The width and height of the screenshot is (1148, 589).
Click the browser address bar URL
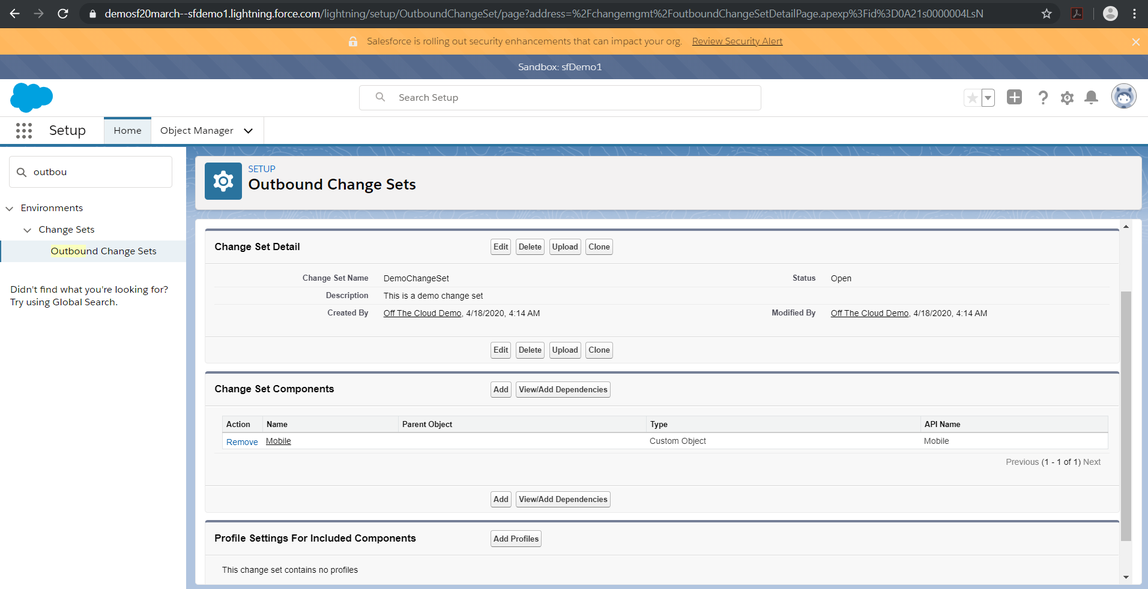point(543,14)
